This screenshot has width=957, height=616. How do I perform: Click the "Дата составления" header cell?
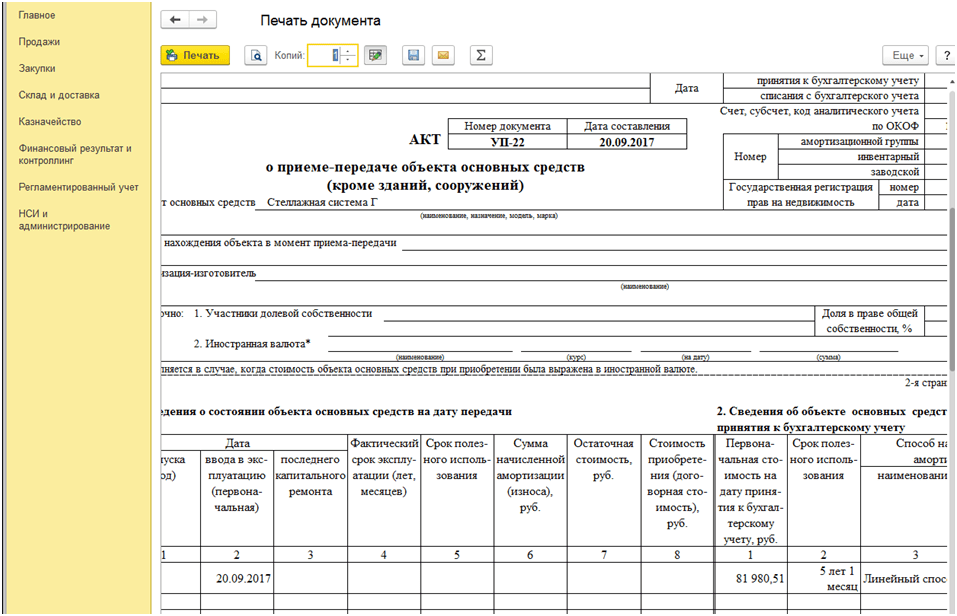pyautogui.click(x=627, y=126)
